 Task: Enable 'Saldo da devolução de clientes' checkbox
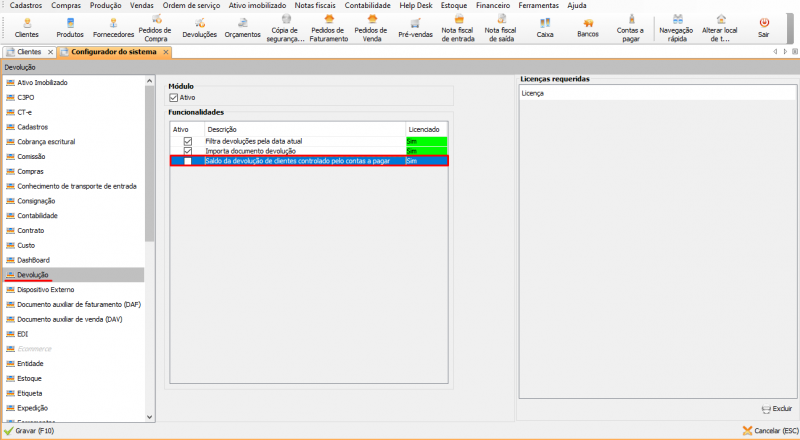coord(187,161)
